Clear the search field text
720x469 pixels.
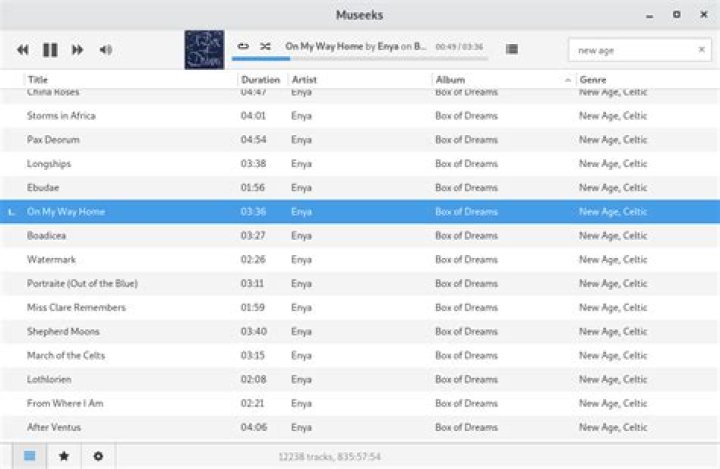tap(701, 49)
